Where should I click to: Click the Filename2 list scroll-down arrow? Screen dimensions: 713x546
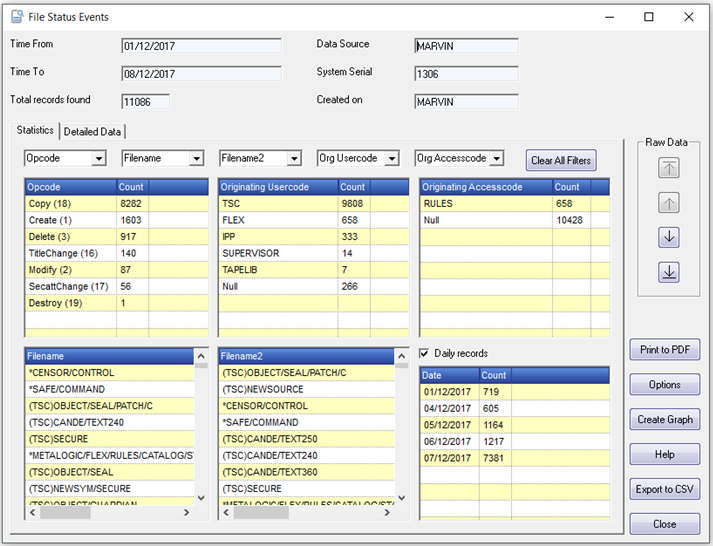coord(402,498)
